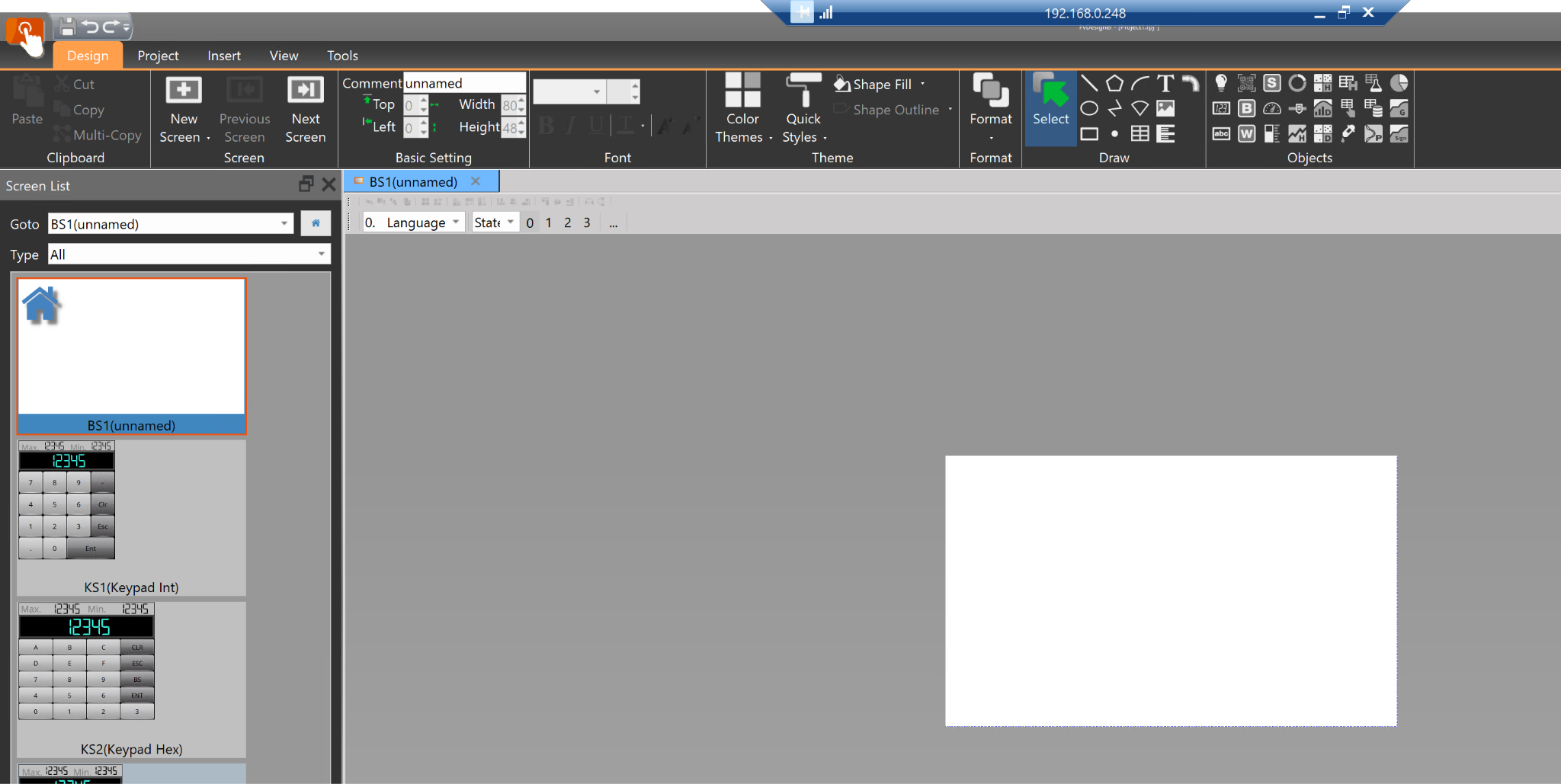Screen dimensions: 1561x784
Task: Insert a Meter gauge object
Action: 1271,109
